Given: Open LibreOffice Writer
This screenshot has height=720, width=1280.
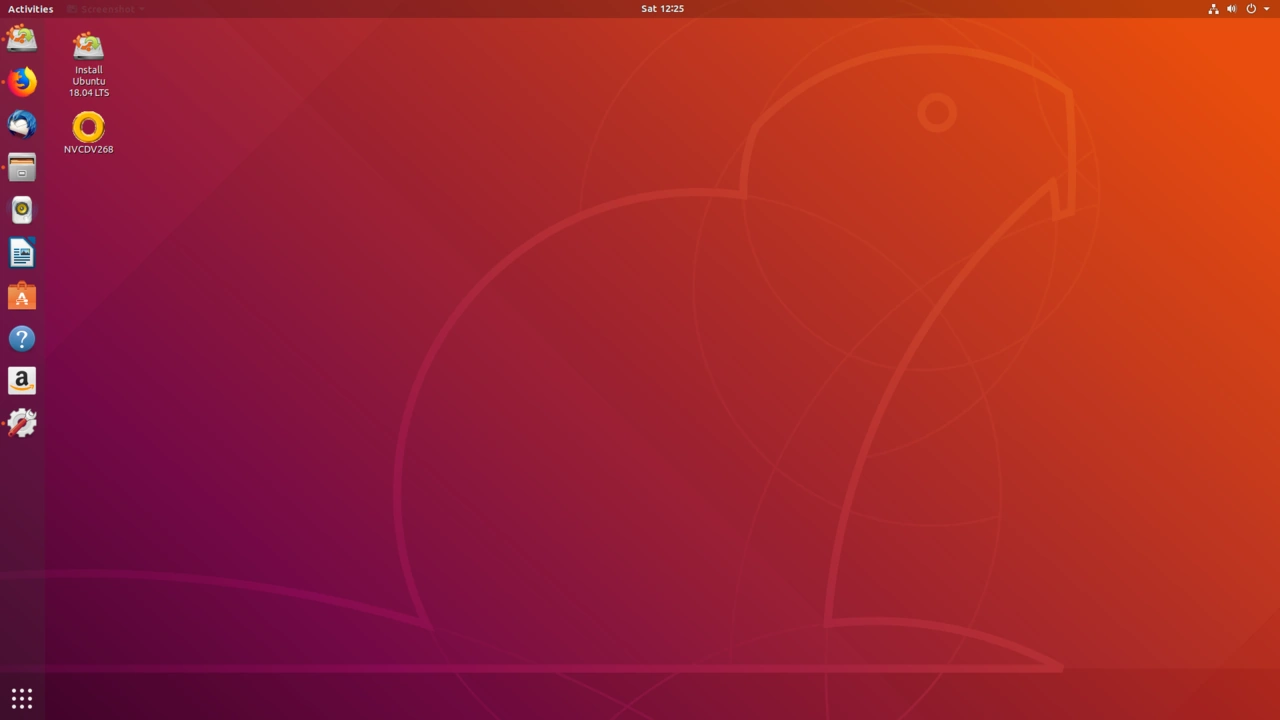Looking at the screenshot, I should pos(22,253).
